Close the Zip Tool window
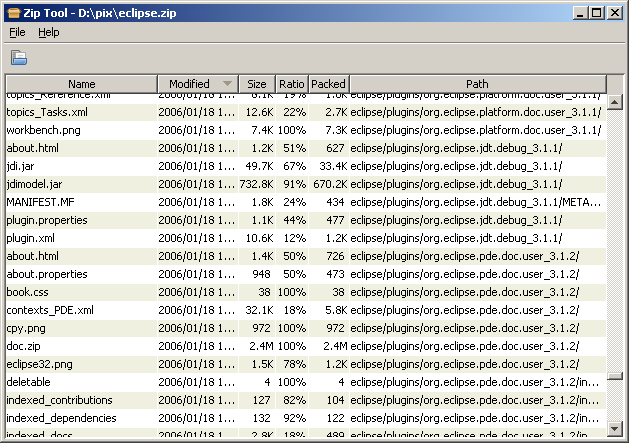Viewport: 629px width, 443px height. point(615,13)
